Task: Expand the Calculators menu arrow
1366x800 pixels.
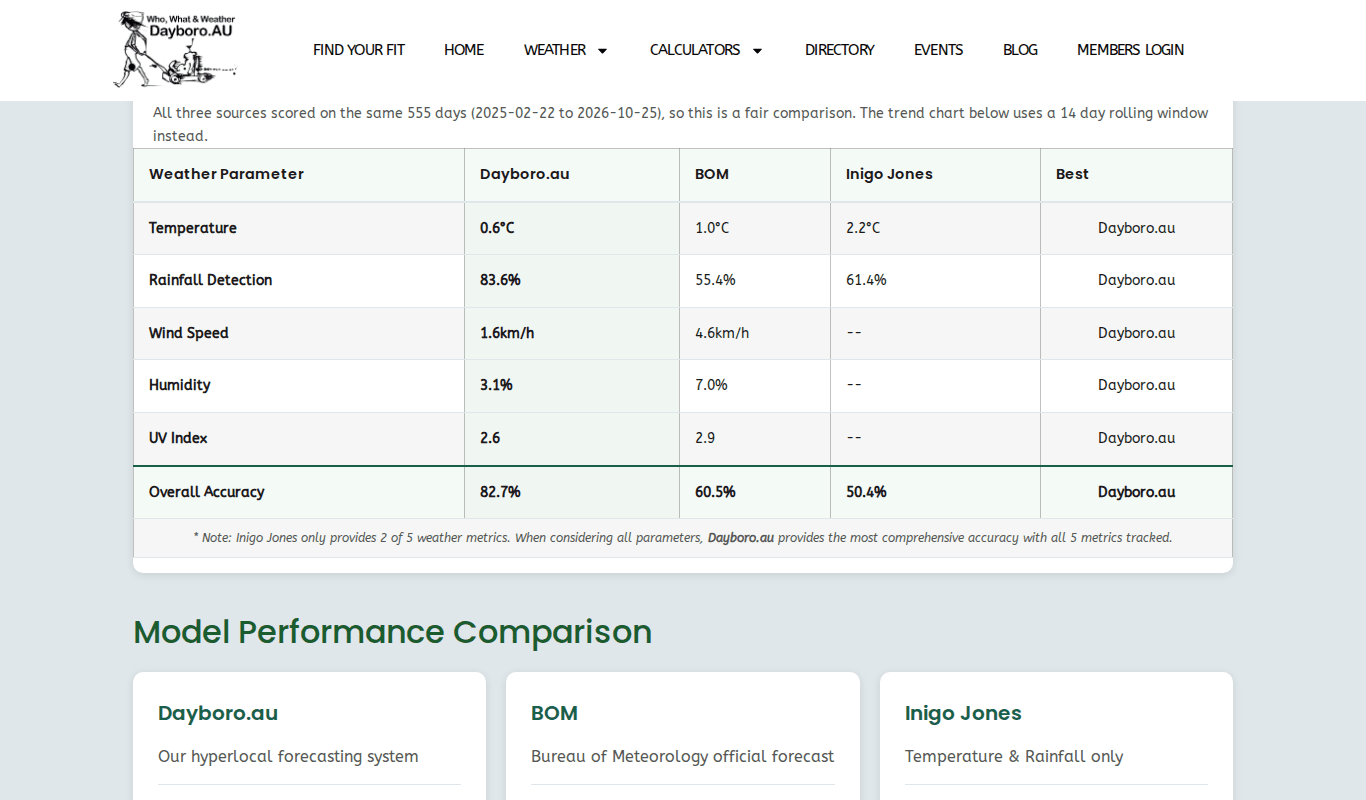Action: [757, 50]
